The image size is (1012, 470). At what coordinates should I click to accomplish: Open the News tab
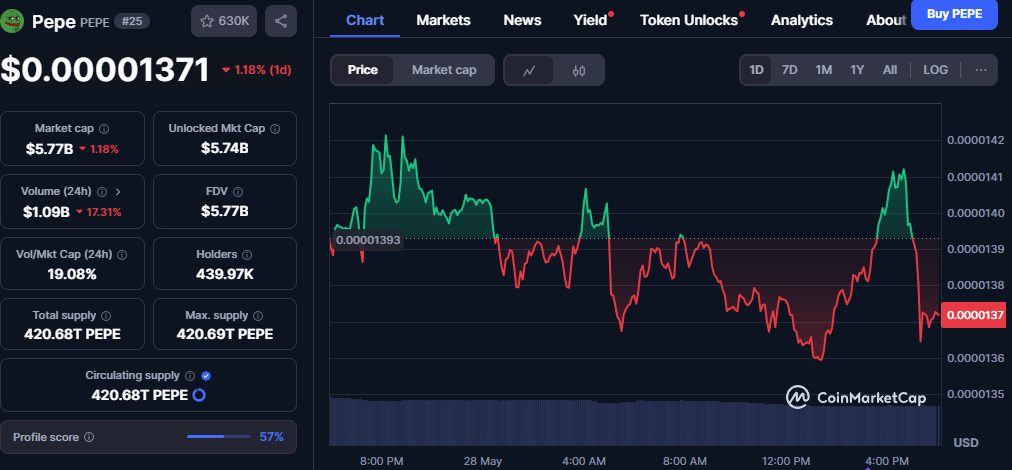[x=522, y=20]
